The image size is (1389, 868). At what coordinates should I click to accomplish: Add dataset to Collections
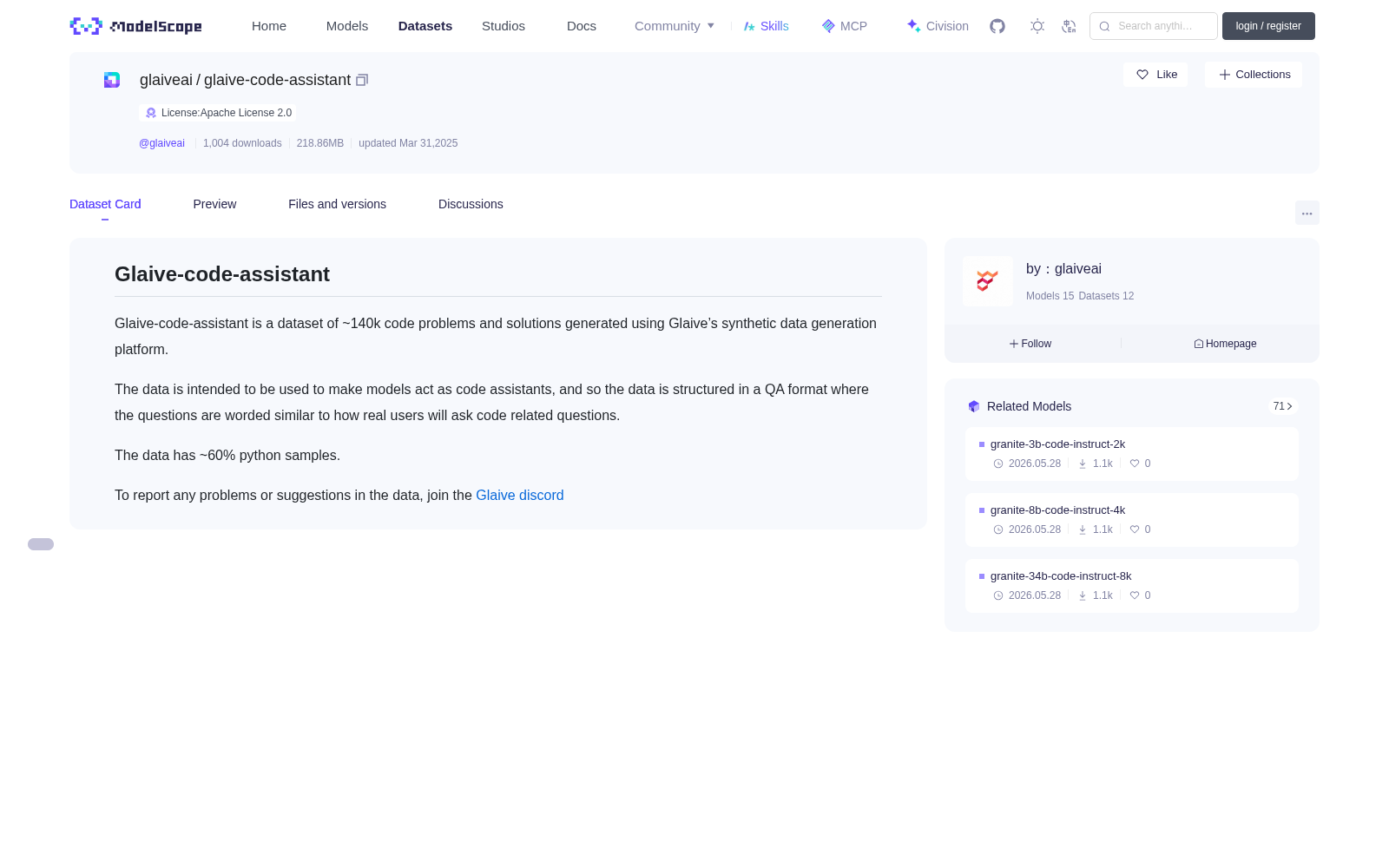1254,75
